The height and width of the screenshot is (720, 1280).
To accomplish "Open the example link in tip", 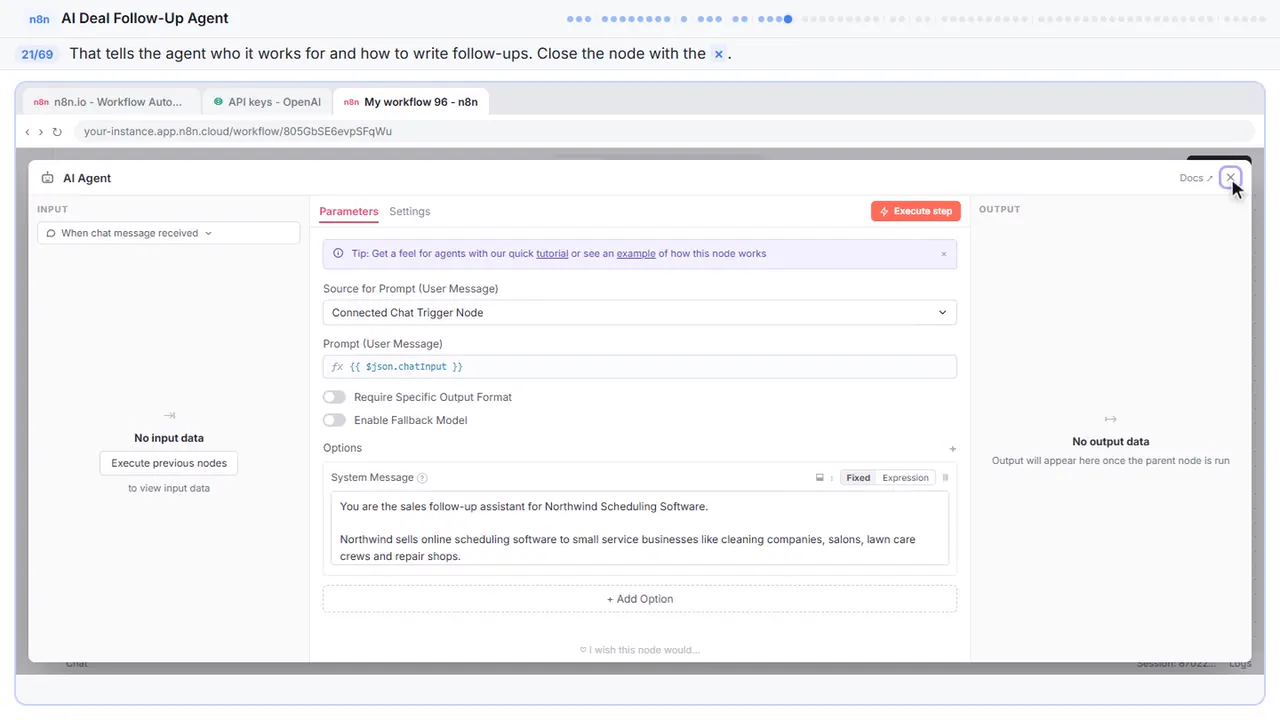I will pos(636,254).
